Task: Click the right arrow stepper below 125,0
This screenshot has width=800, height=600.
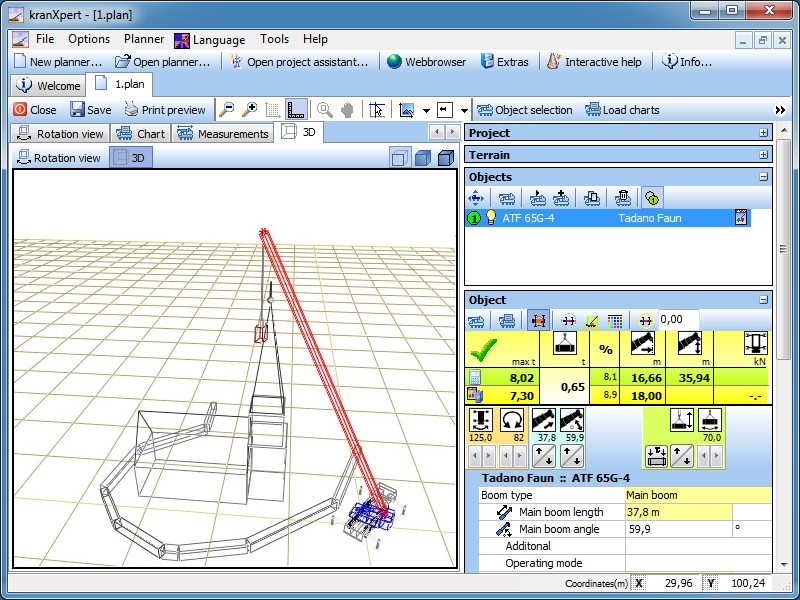Action: (489, 456)
